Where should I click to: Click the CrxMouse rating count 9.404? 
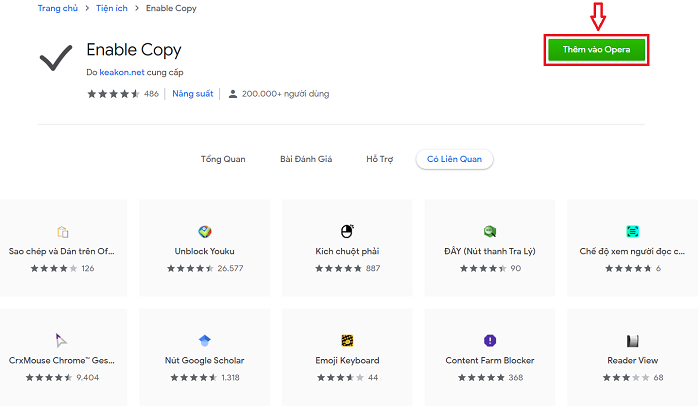pos(88,378)
